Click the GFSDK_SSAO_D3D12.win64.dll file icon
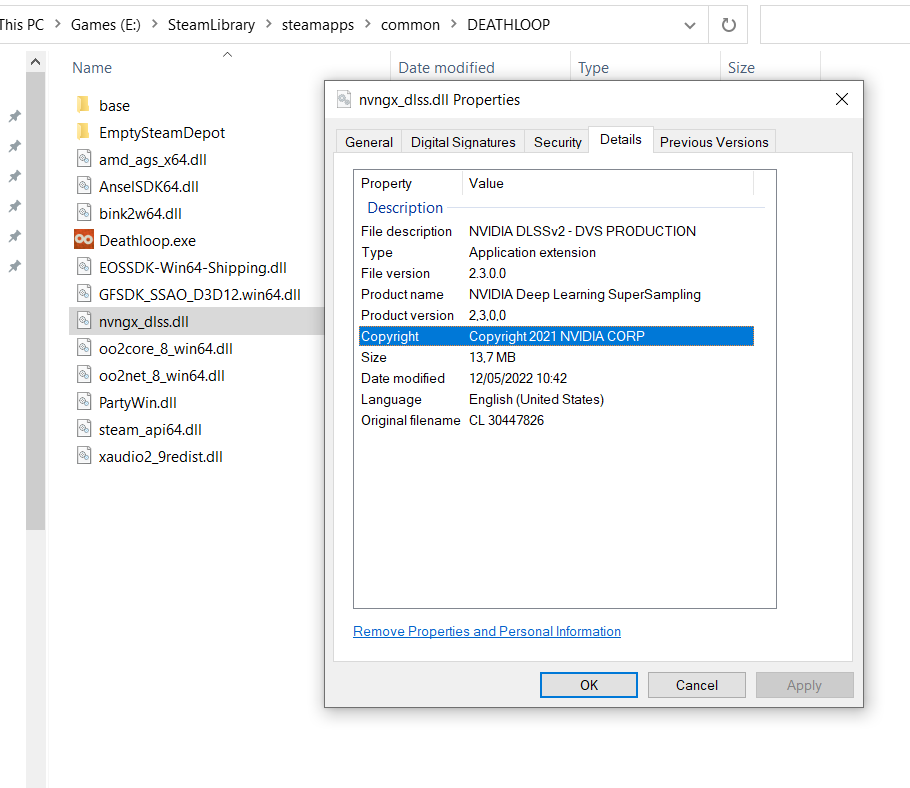The height and width of the screenshot is (788, 910). 84,294
